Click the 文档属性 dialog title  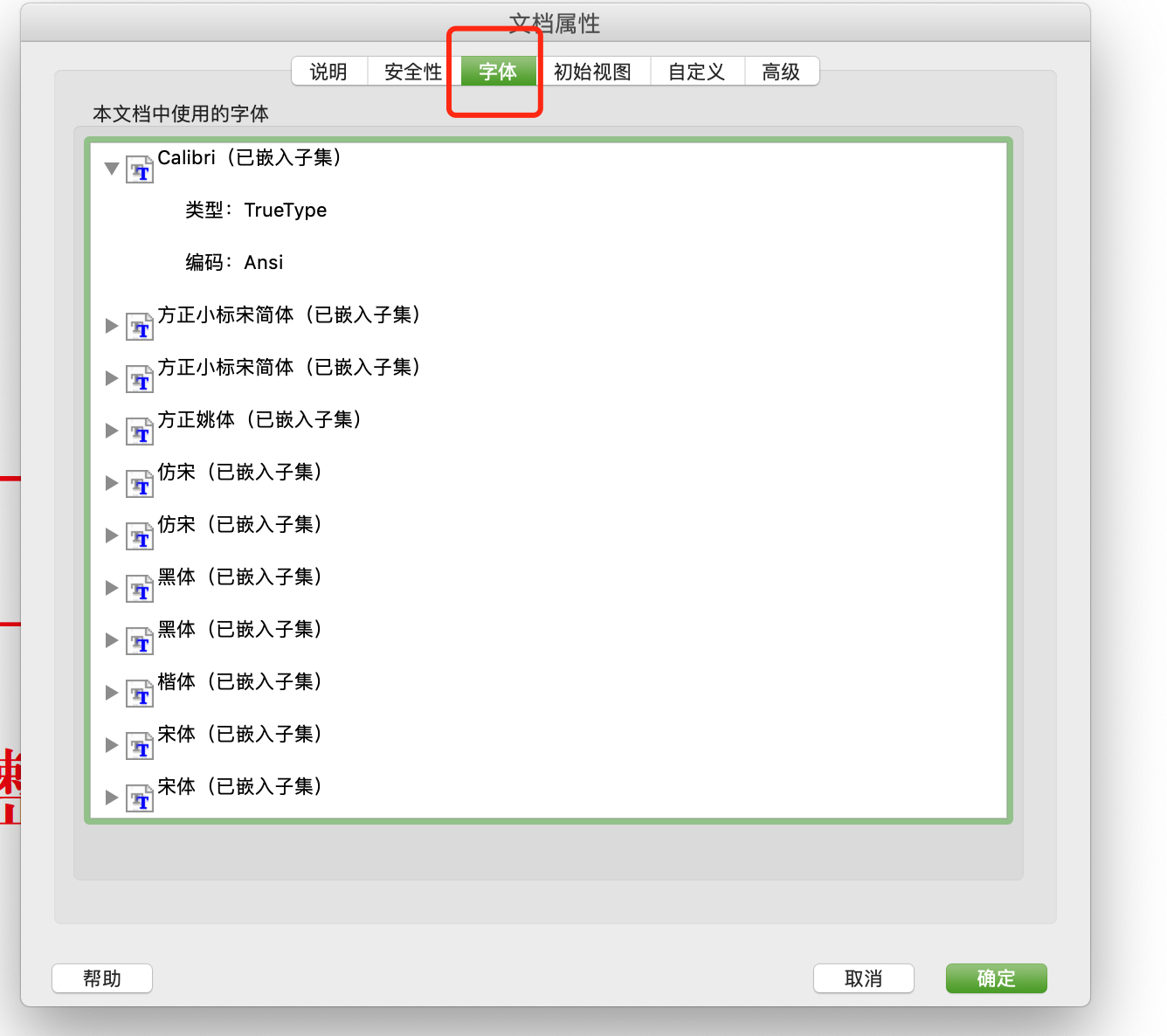point(556,24)
